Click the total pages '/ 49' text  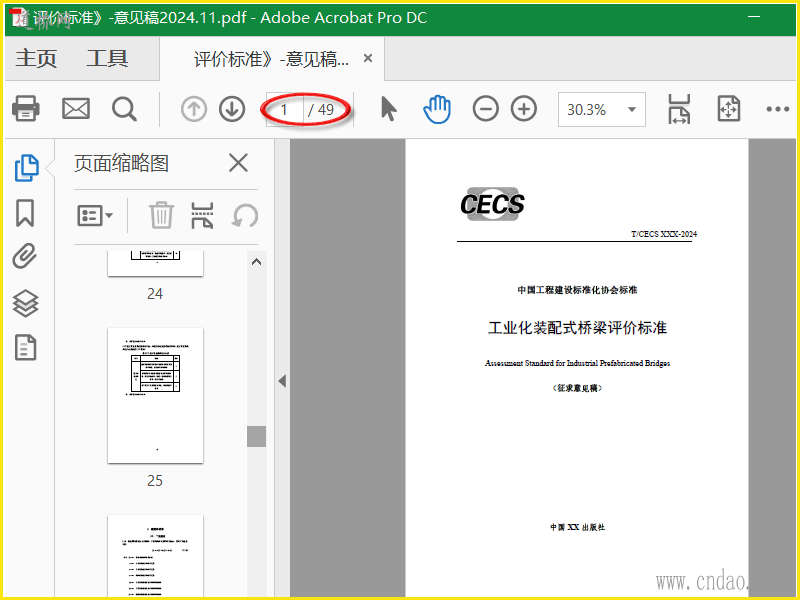click(321, 110)
